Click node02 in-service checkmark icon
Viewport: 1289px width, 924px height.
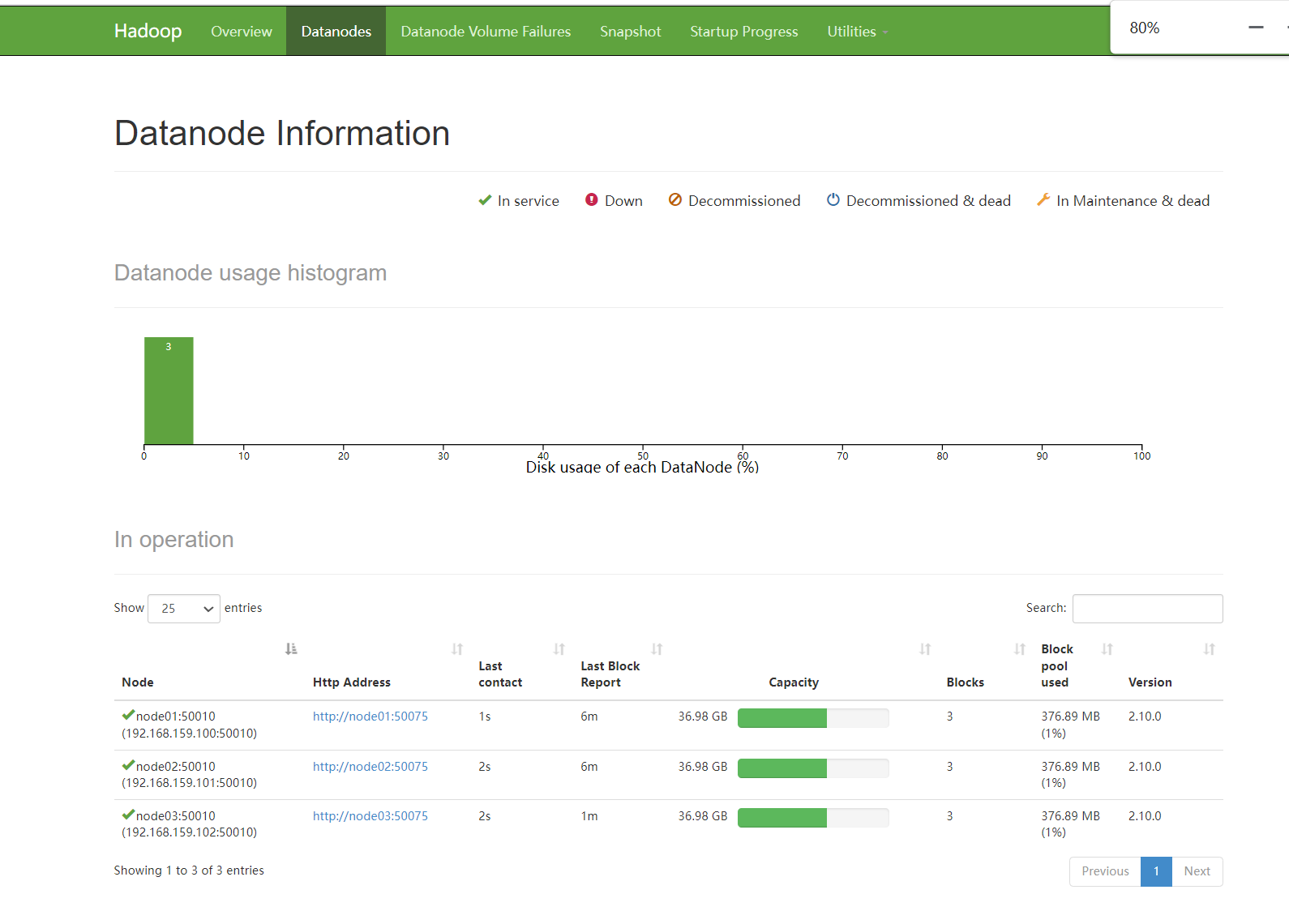click(128, 765)
